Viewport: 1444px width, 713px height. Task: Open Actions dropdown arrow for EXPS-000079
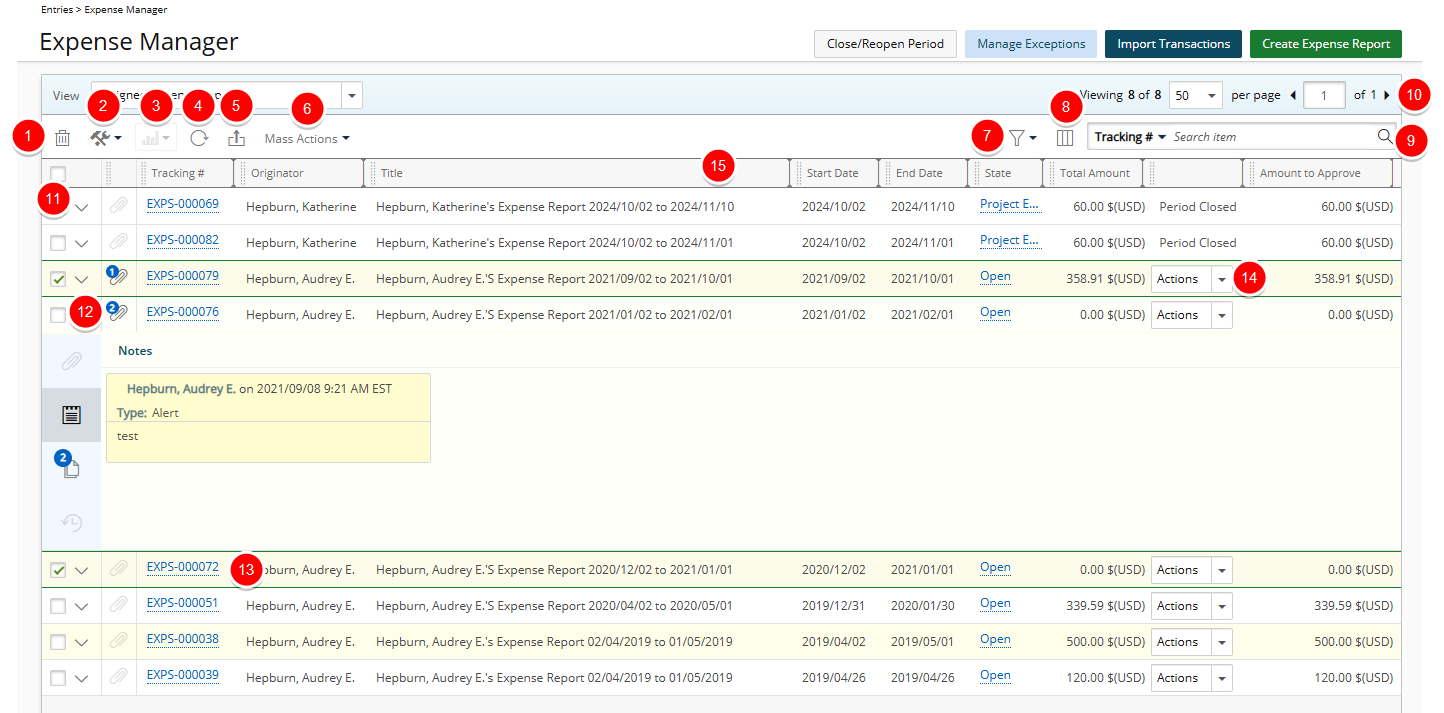[1221, 279]
